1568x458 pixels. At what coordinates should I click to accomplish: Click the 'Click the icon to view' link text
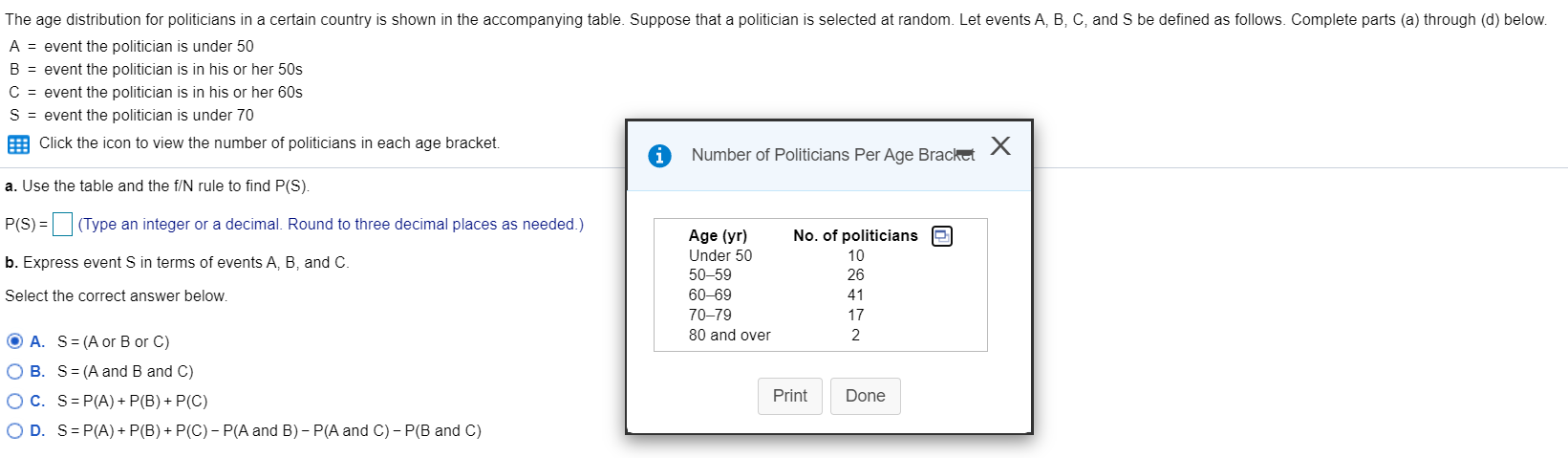pyautogui.click(x=268, y=143)
